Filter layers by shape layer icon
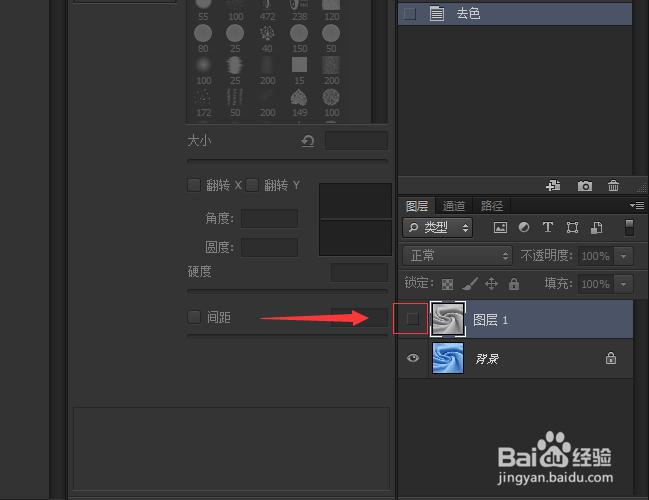The height and width of the screenshot is (500, 649). [x=572, y=227]
